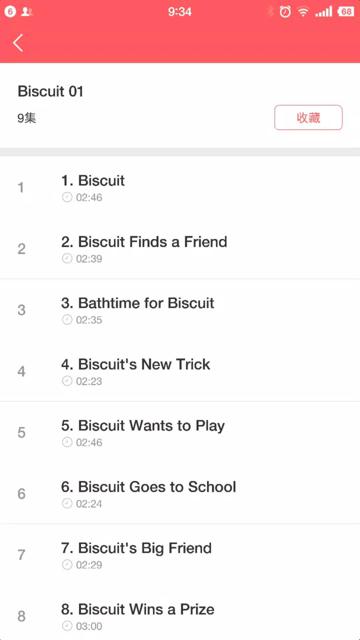
Task: Select 7. Biscuit's Big Friend
Action: 180,555
